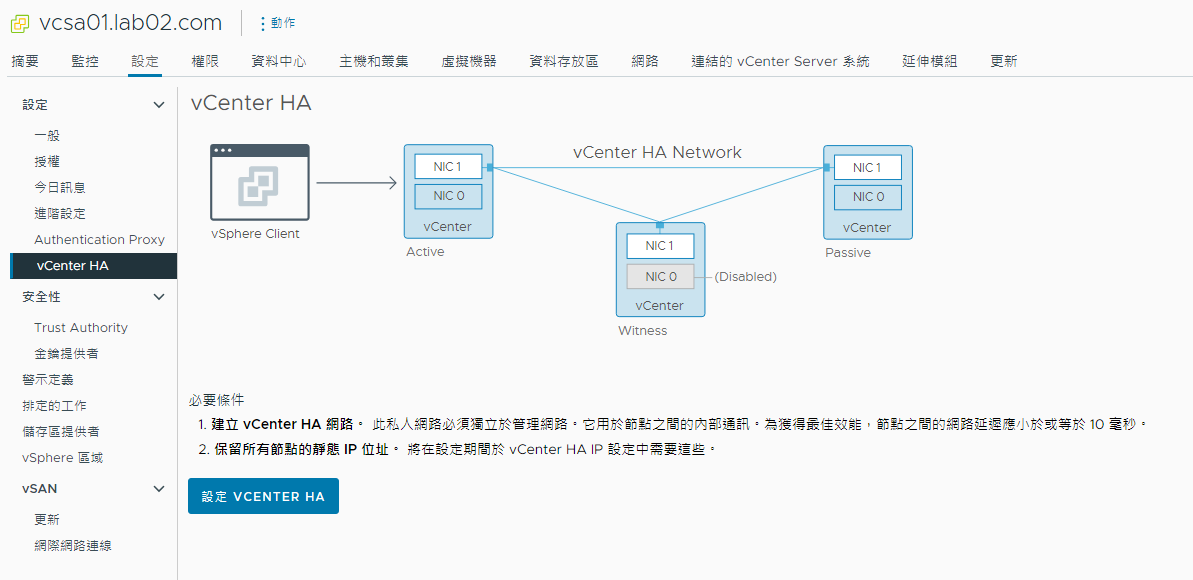Click the 設定 VCENTER HA button

coord(263,496)
